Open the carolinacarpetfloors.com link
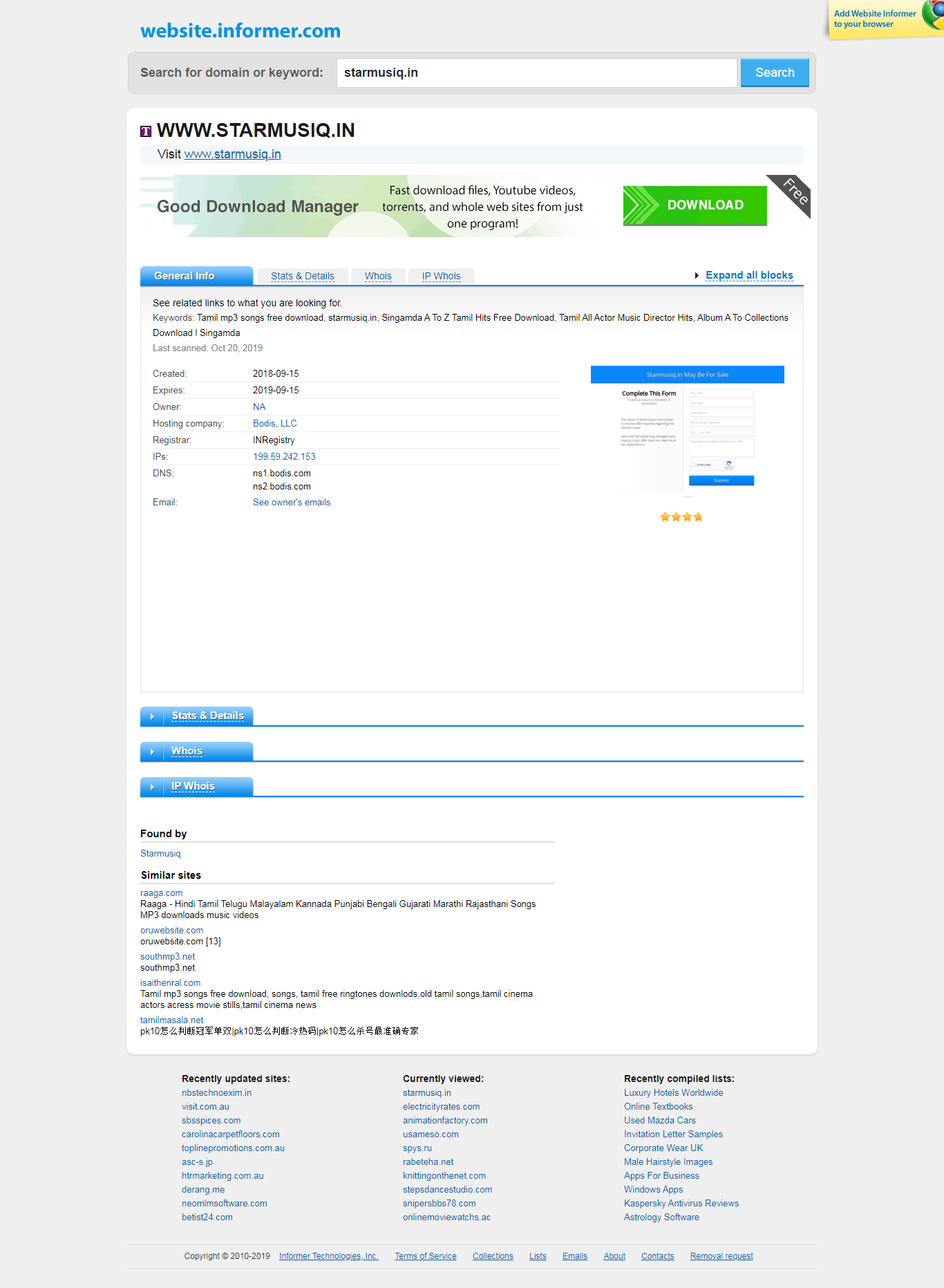Viewport: 944px width, 1288px height. [x=230, y=1135]
